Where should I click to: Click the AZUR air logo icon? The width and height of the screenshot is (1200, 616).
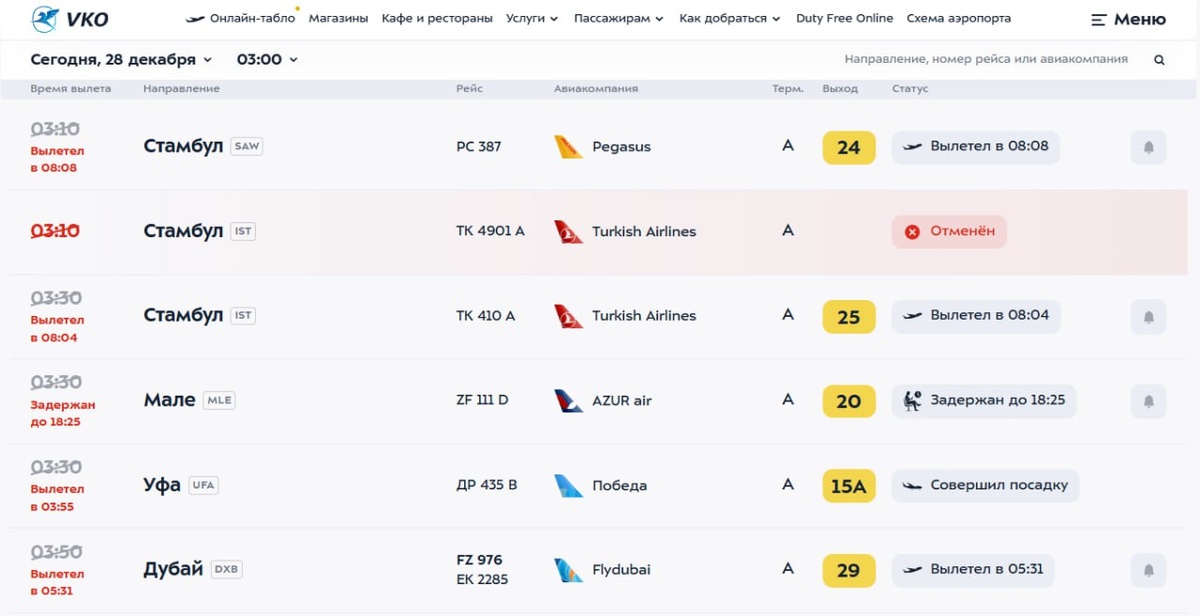point(568,401)
